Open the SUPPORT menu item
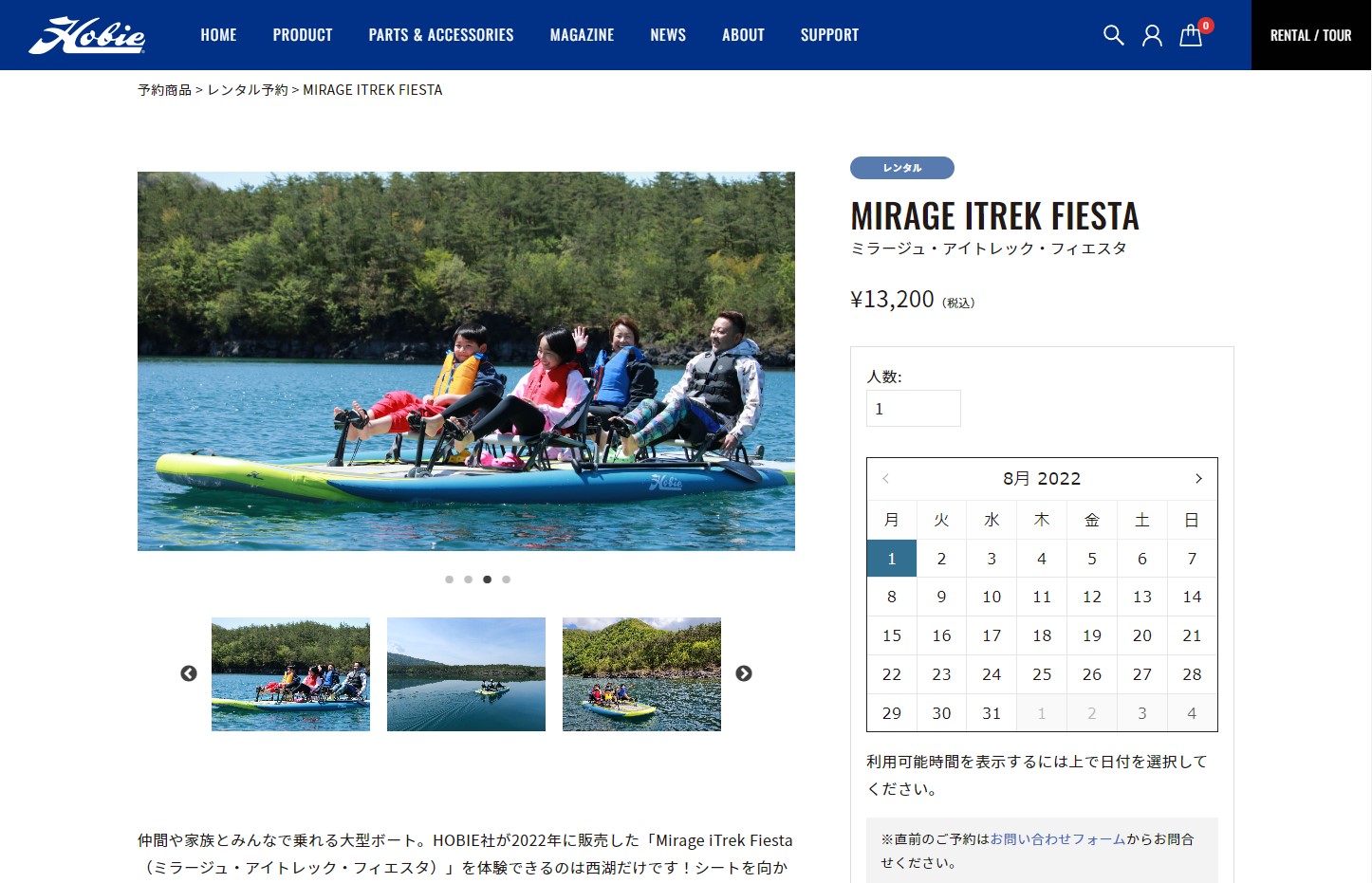Screen dimensions: 1372x883 pyautogui.click(x=829, y=35)
